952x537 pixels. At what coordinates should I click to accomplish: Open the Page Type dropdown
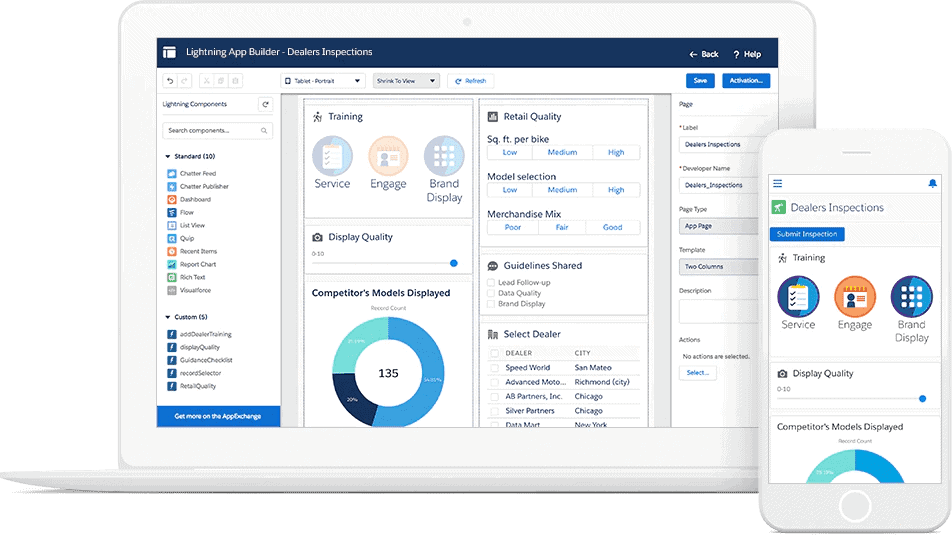pos(719,226)
